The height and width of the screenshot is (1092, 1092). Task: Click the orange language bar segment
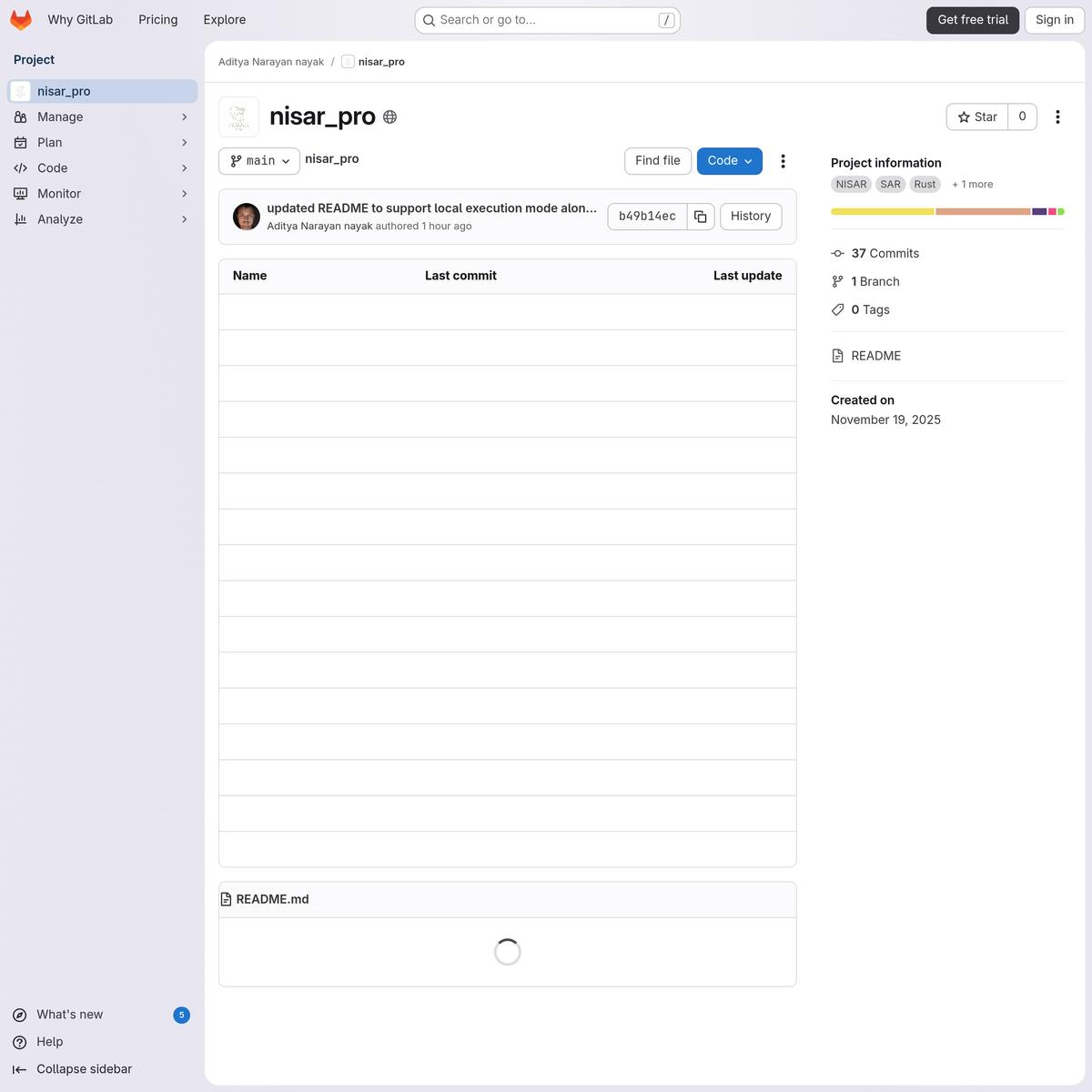tap(983, 212)
